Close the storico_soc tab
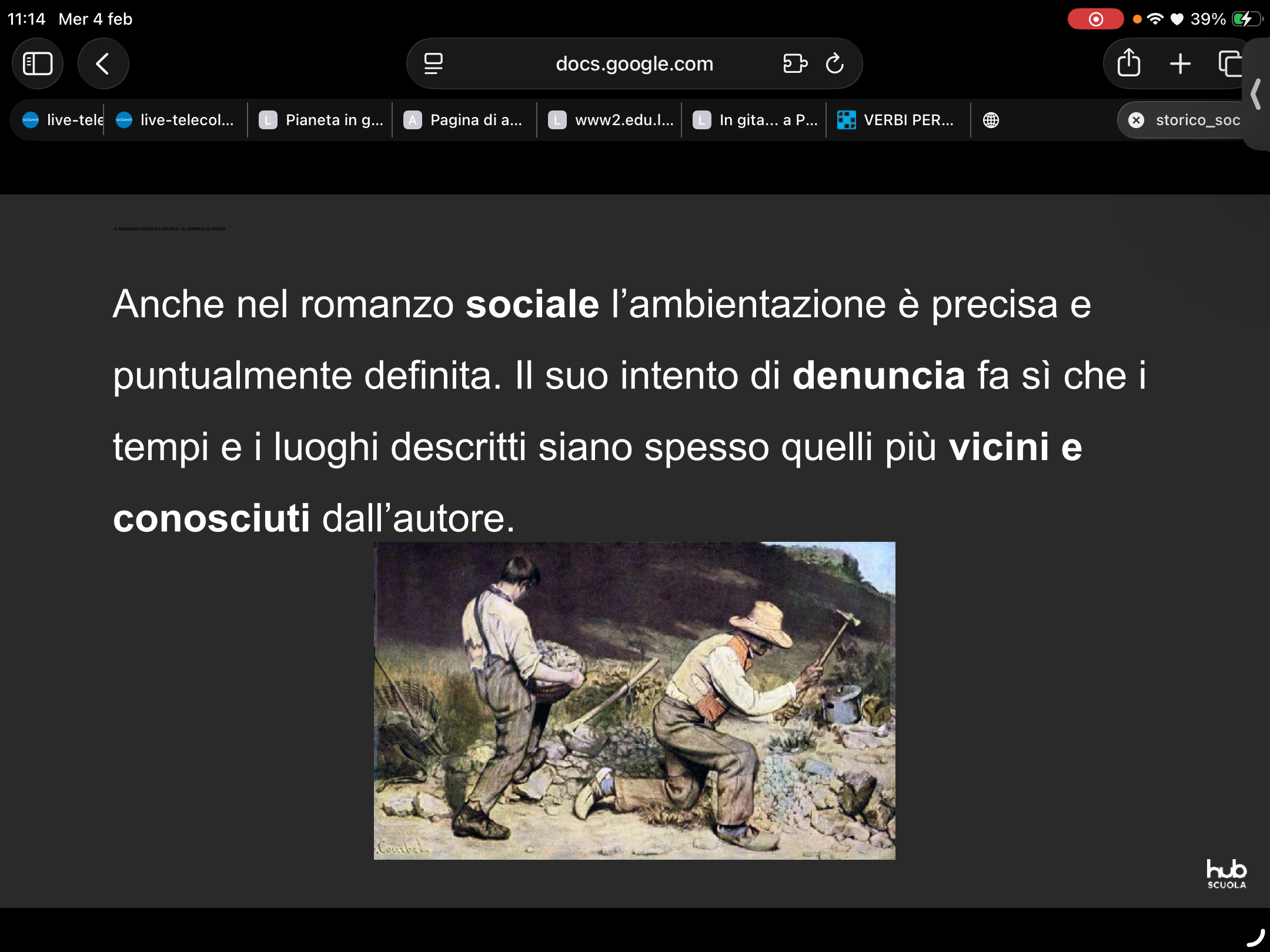This screenshot has height=952, width=1270. [1137, 120]
